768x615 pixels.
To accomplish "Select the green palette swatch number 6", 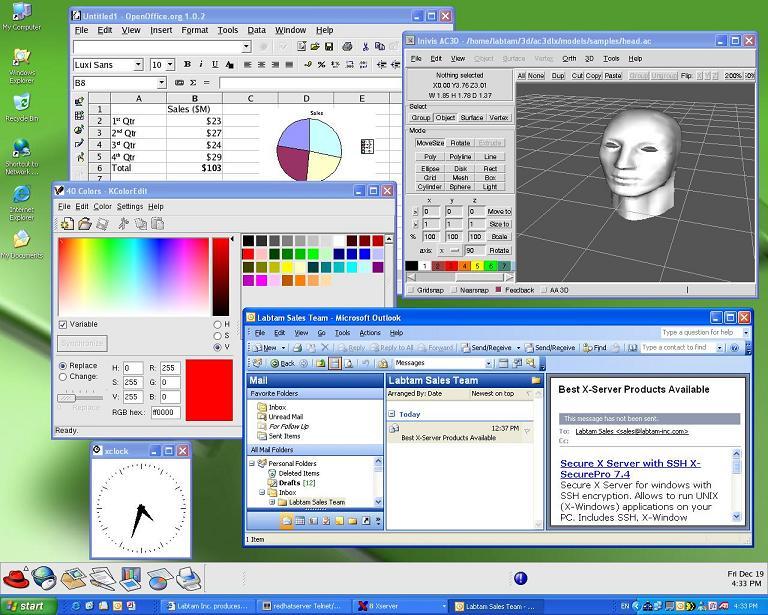I will pos(491,266).
